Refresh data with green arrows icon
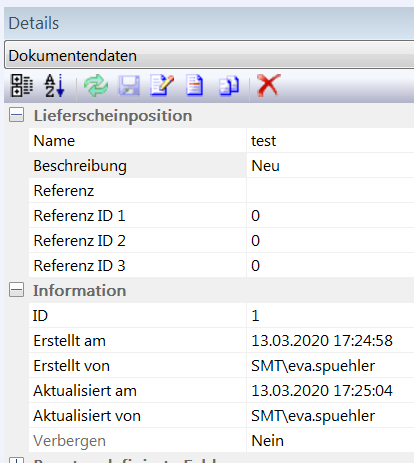 96,86
